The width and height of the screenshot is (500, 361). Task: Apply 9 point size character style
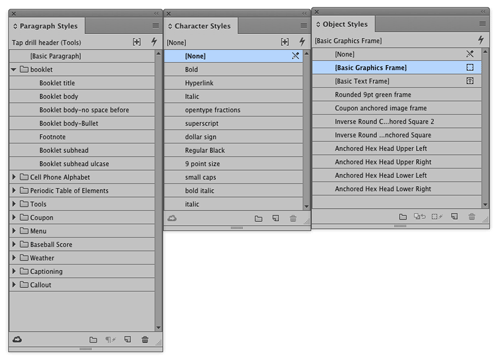(x=234, y=164)
